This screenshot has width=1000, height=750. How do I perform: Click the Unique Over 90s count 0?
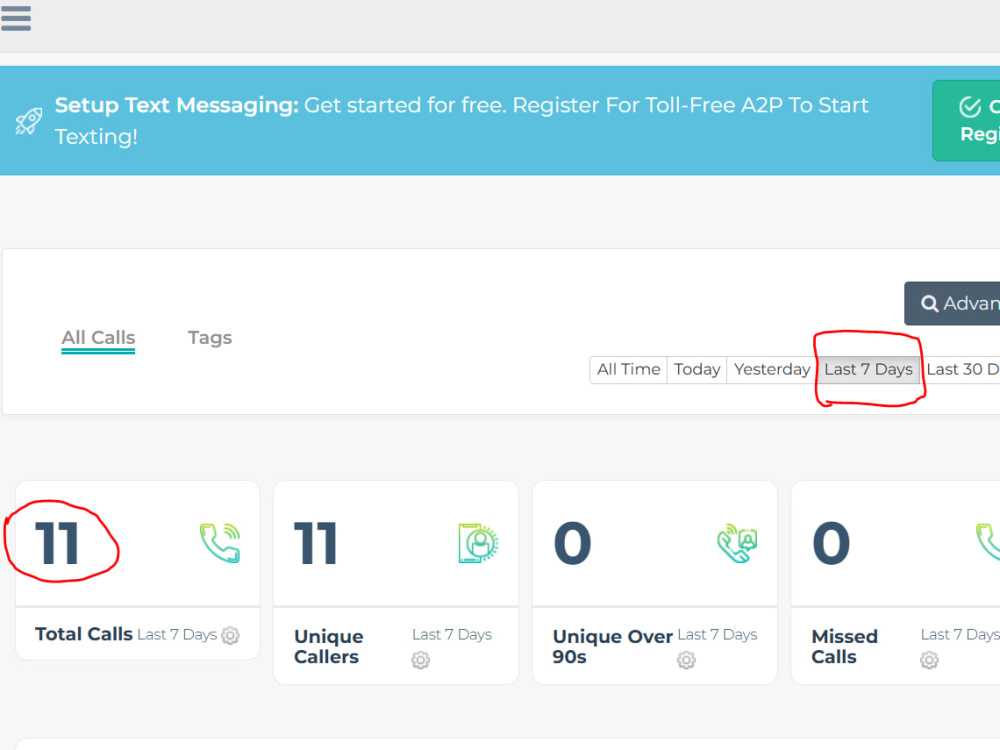click(x=572, y=543)
